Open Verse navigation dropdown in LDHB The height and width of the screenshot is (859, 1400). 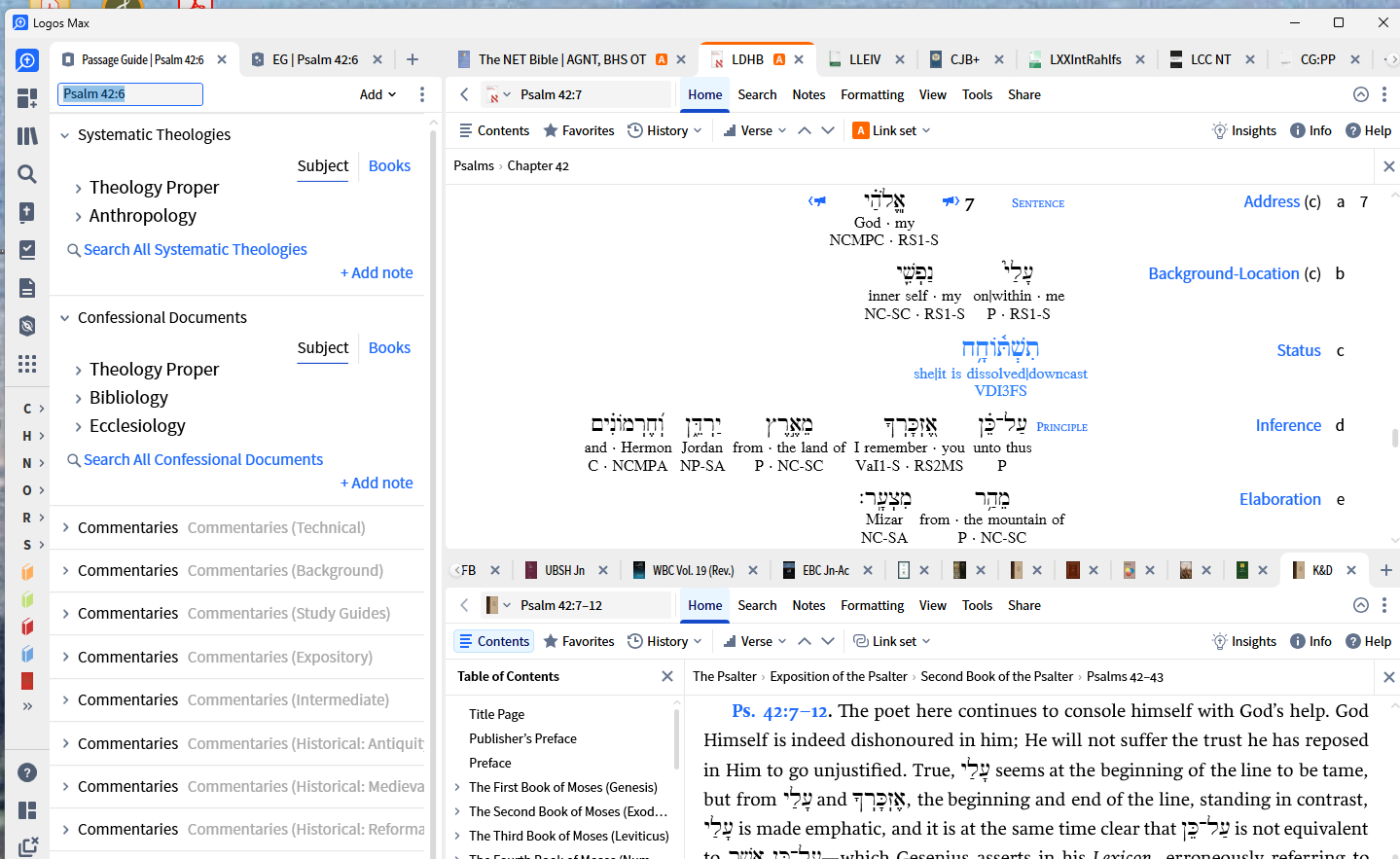[755, 131]
